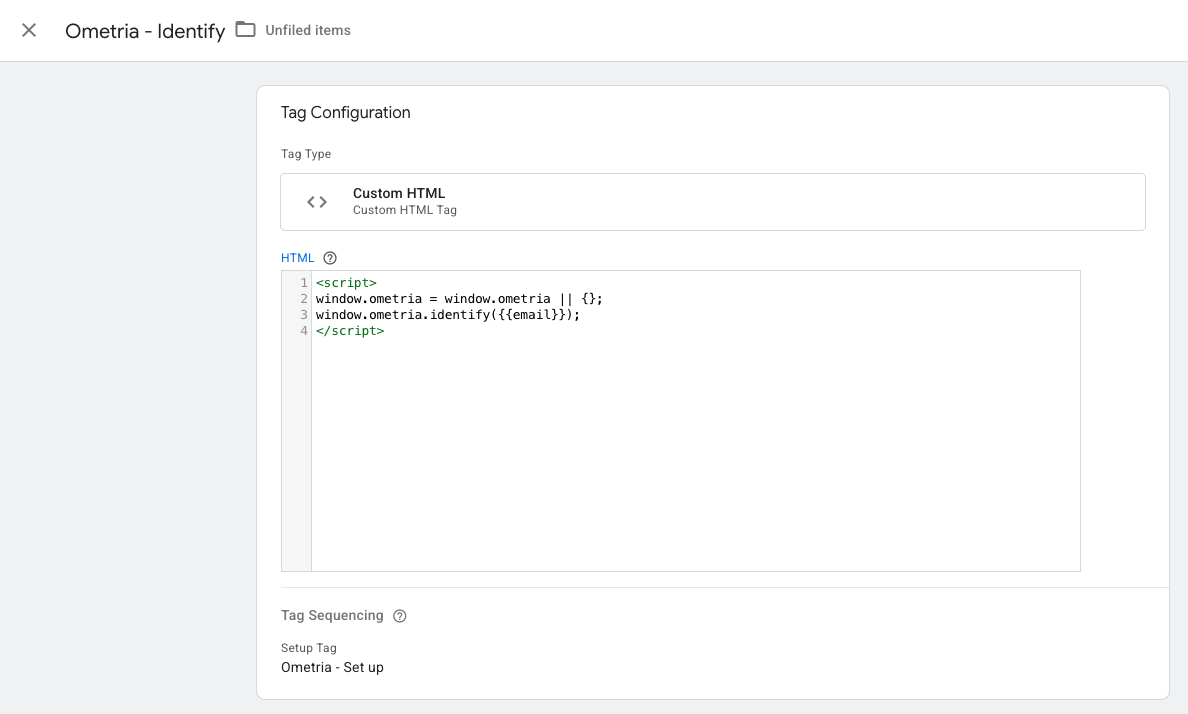Open the Tag Sequencing help icon
Screen dimensions: 1188x714
pos(399,616)
